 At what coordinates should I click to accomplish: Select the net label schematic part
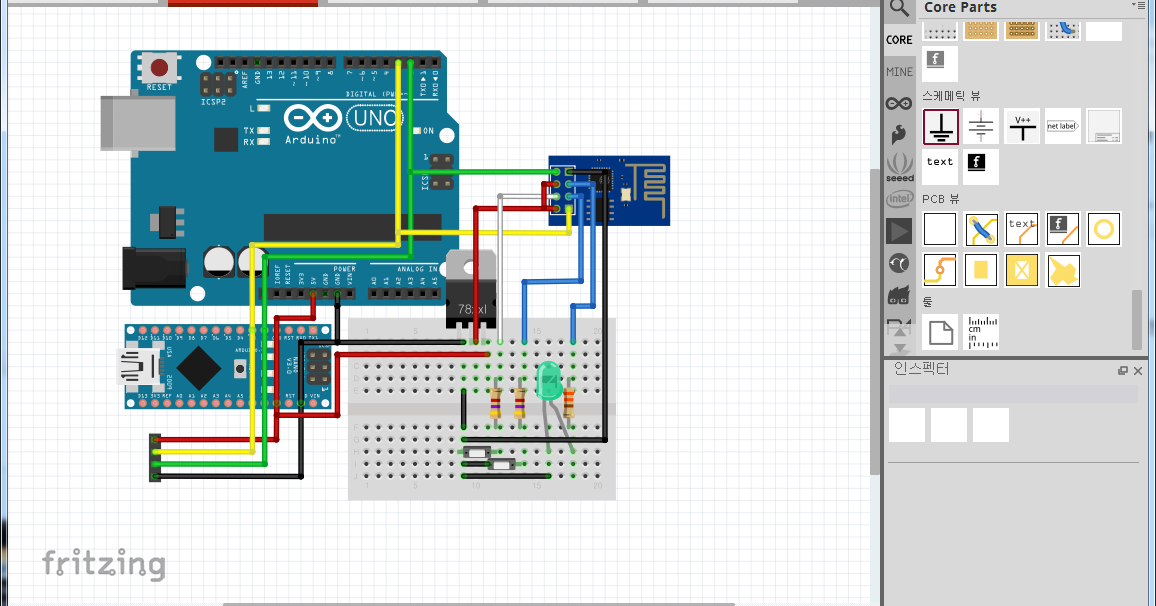tap(1062, 126)
